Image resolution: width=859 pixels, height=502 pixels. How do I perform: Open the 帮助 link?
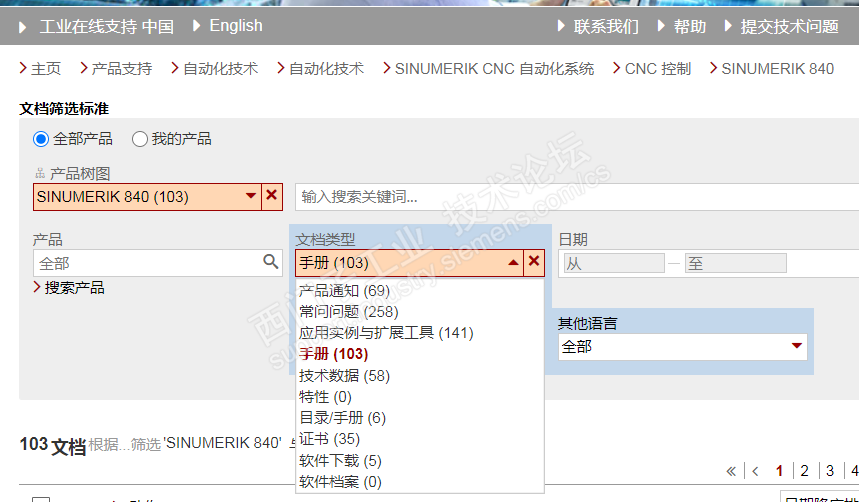[x=690, y=26]
